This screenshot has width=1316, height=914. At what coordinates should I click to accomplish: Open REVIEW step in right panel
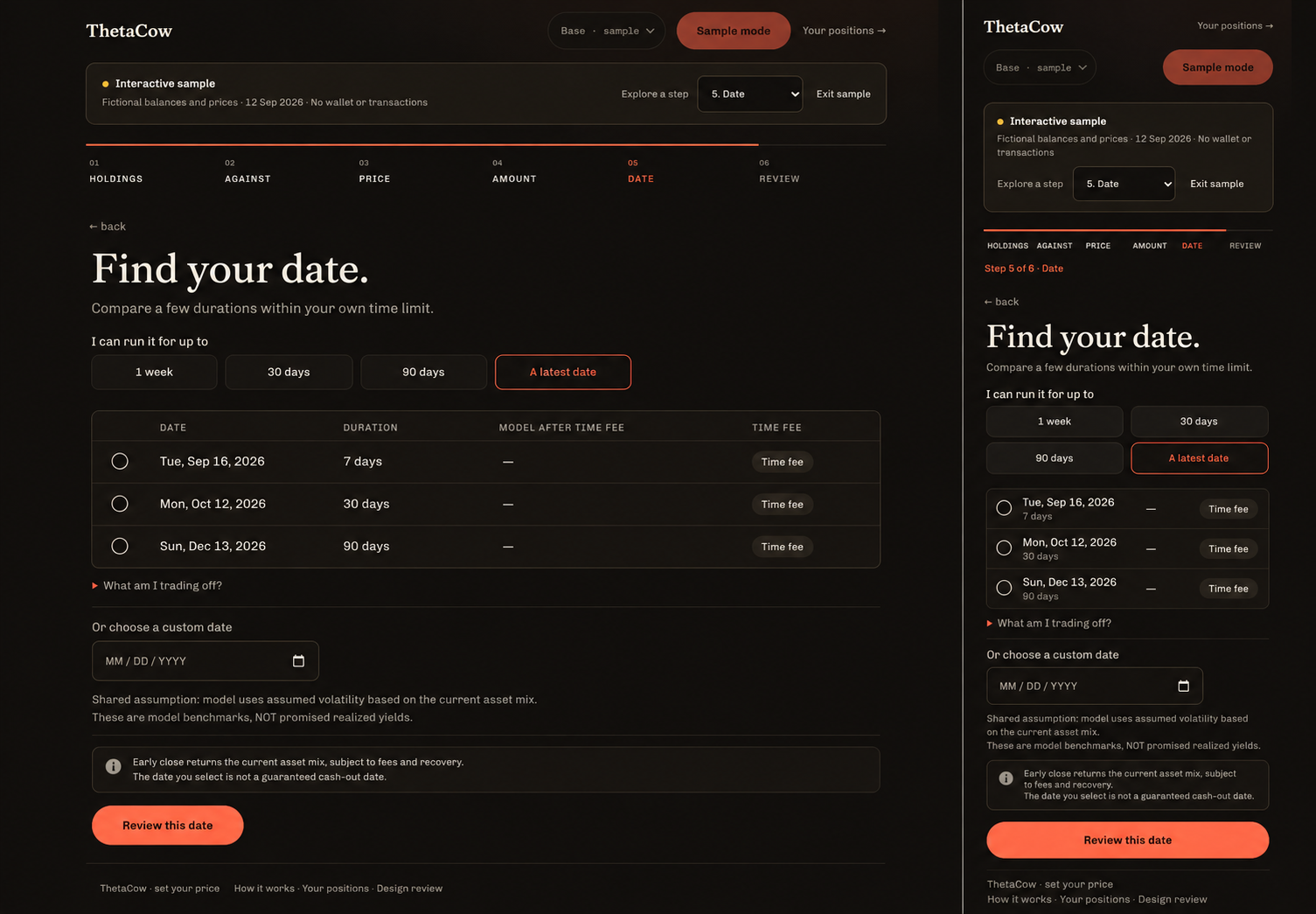(x=1245, y=246)
